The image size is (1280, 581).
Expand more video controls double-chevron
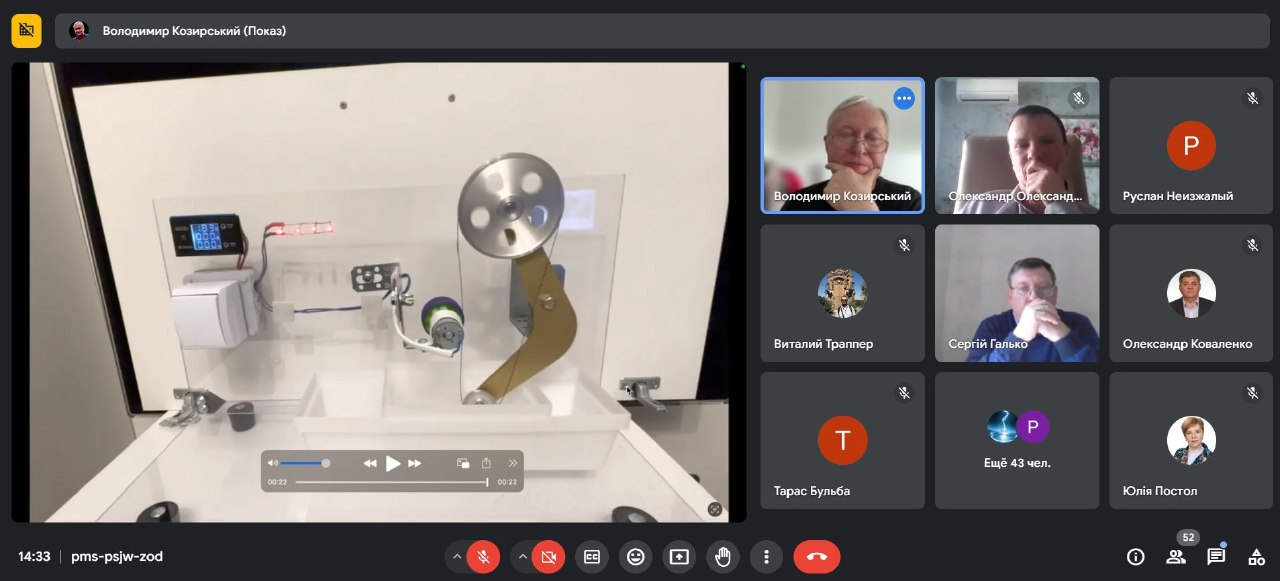tap(513, 463)
